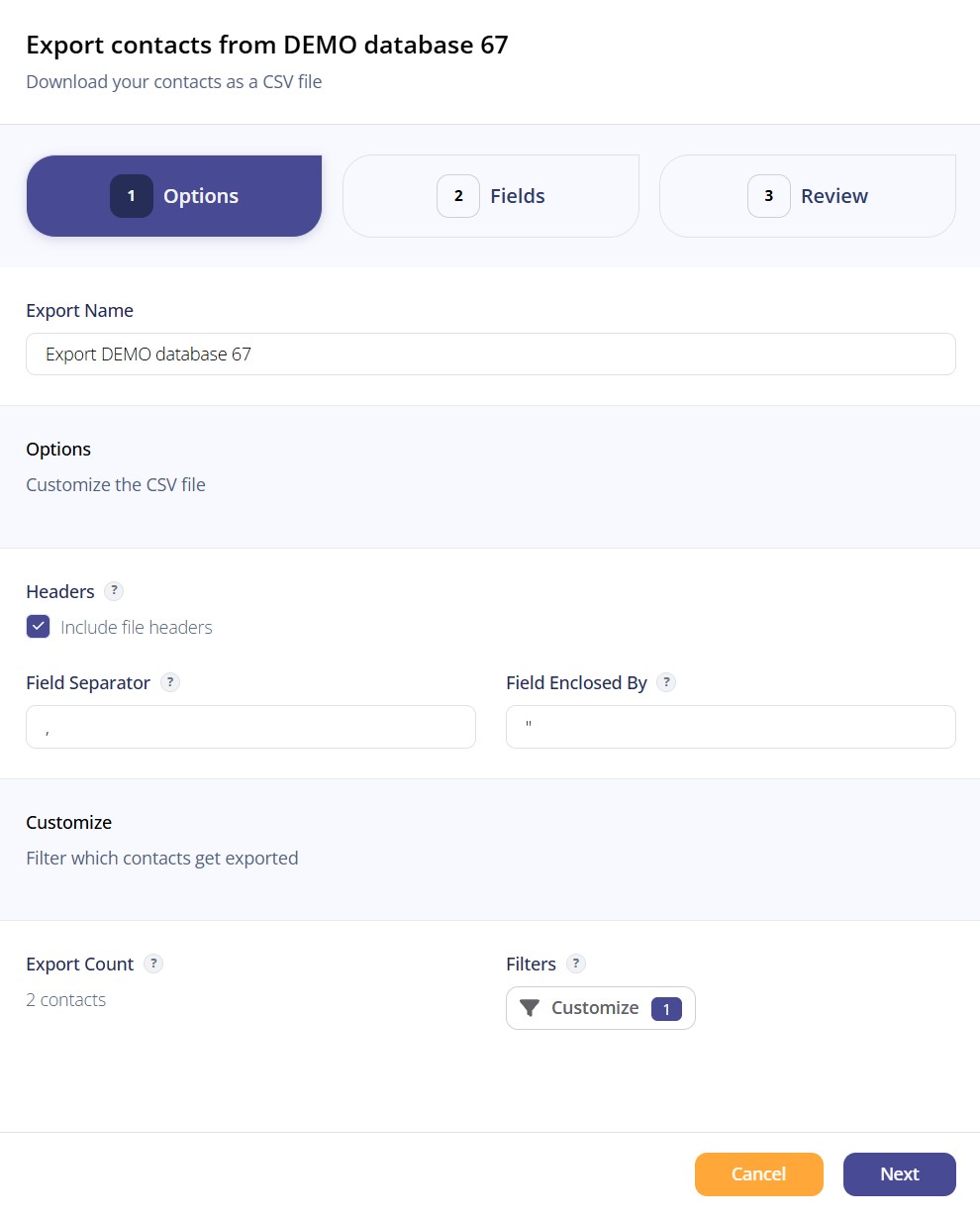
Task: Click the help icon beside Field Enclosed By
Action: pyautogui.click(x=667, y=682)
